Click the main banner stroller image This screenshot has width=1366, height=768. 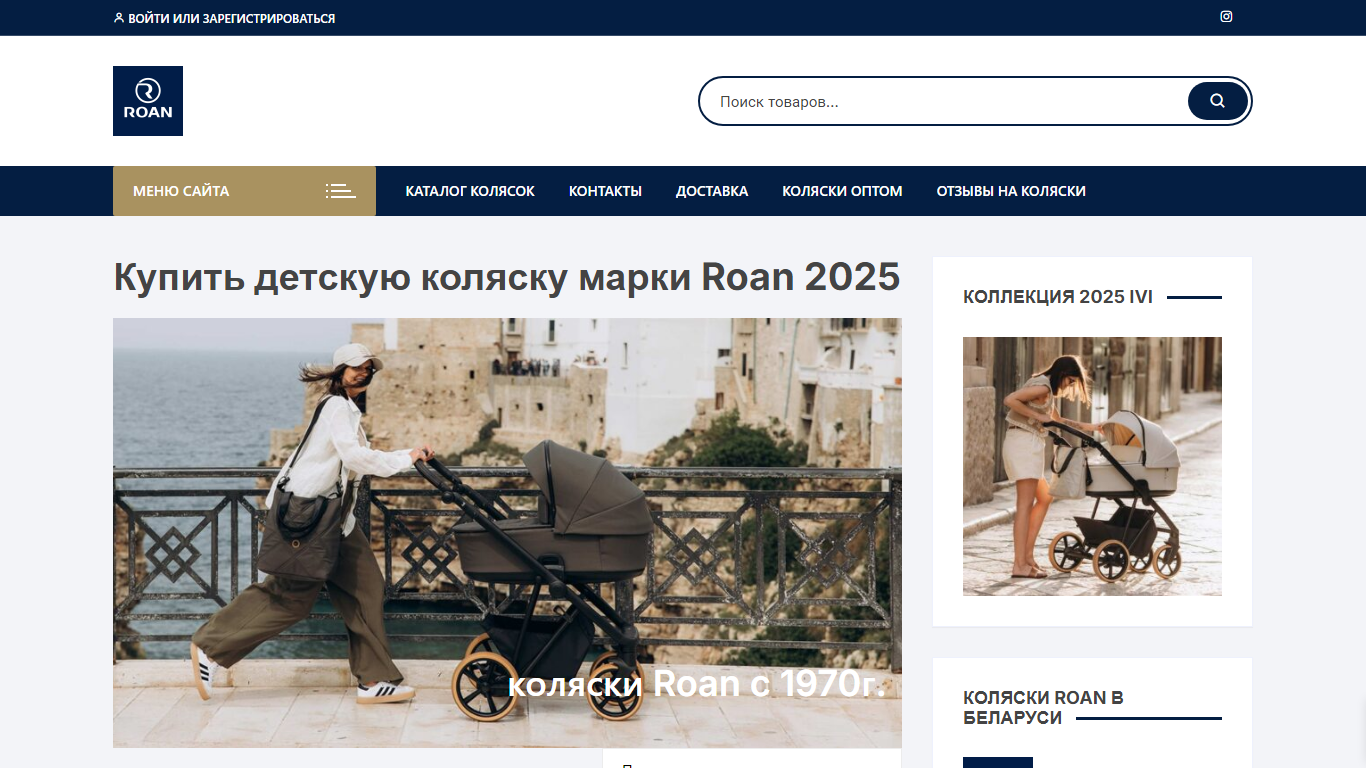[507, 533]
